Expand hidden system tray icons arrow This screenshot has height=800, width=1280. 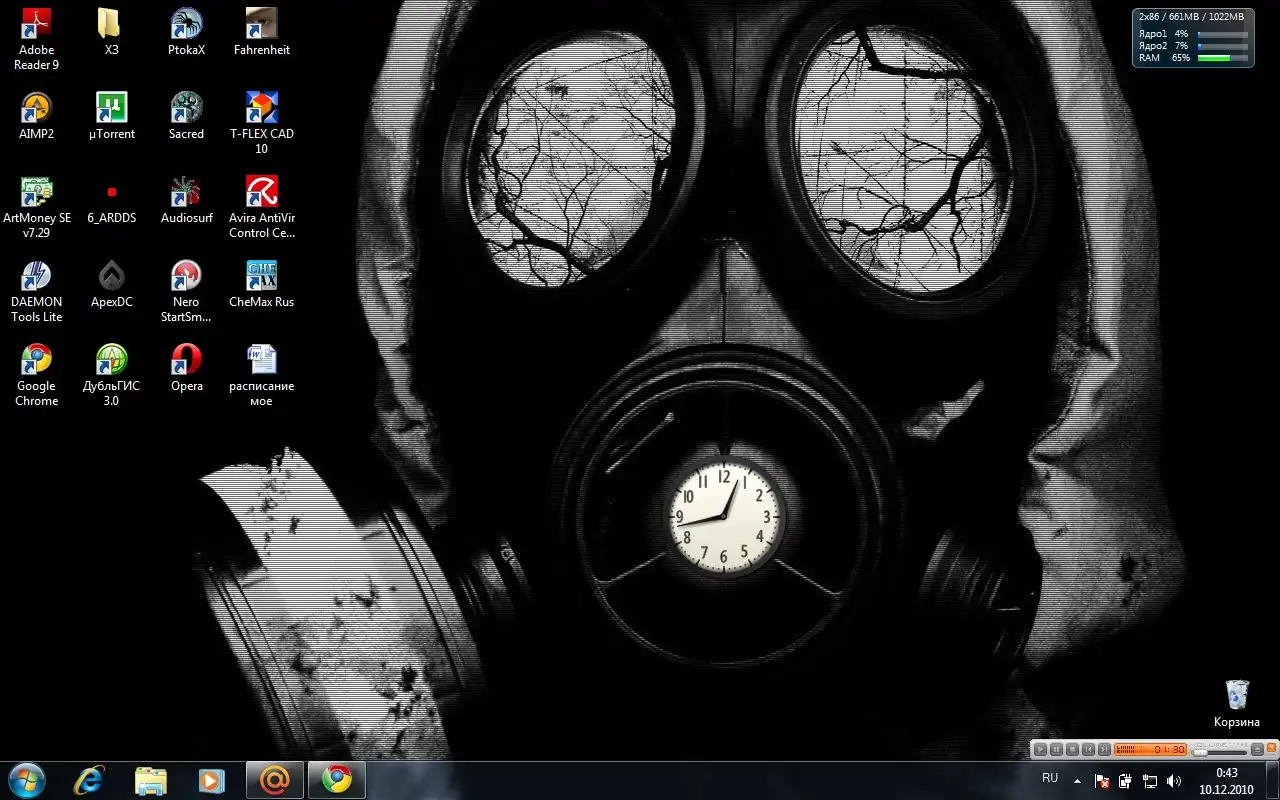pyautogui.click(x=1077, y=780)
